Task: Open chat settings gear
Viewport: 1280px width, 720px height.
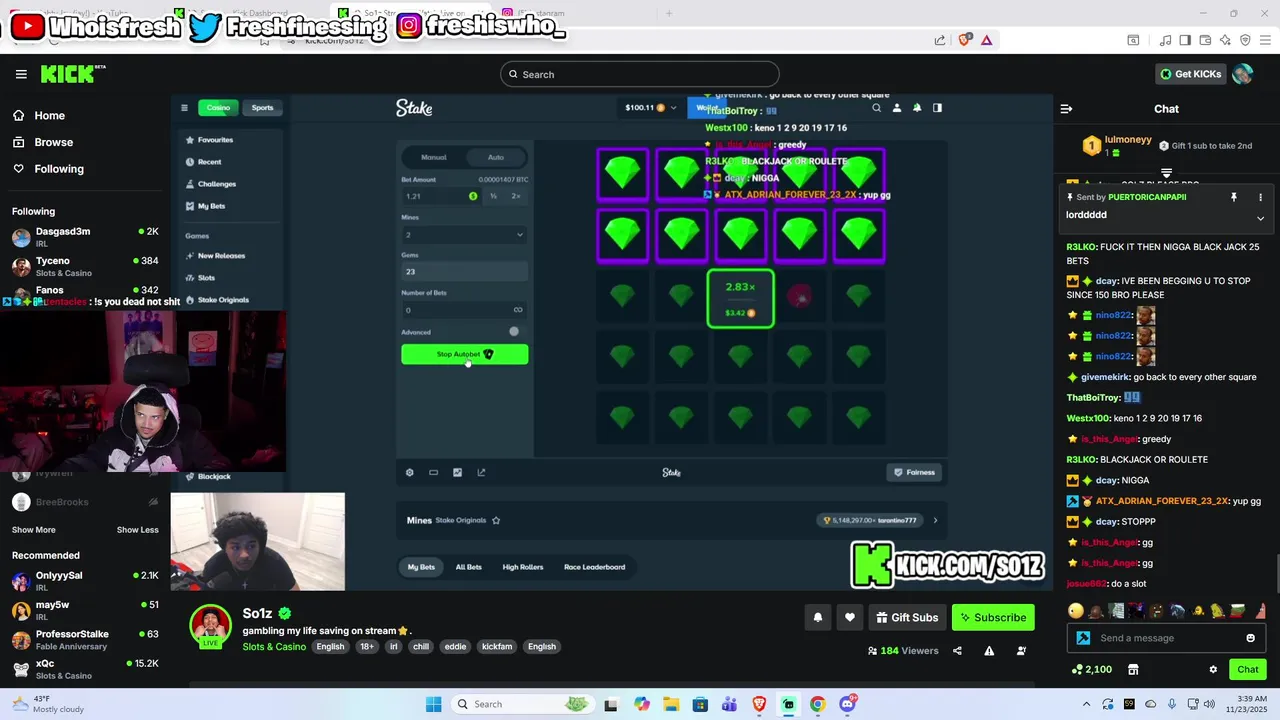Action: click(1213, 670)
